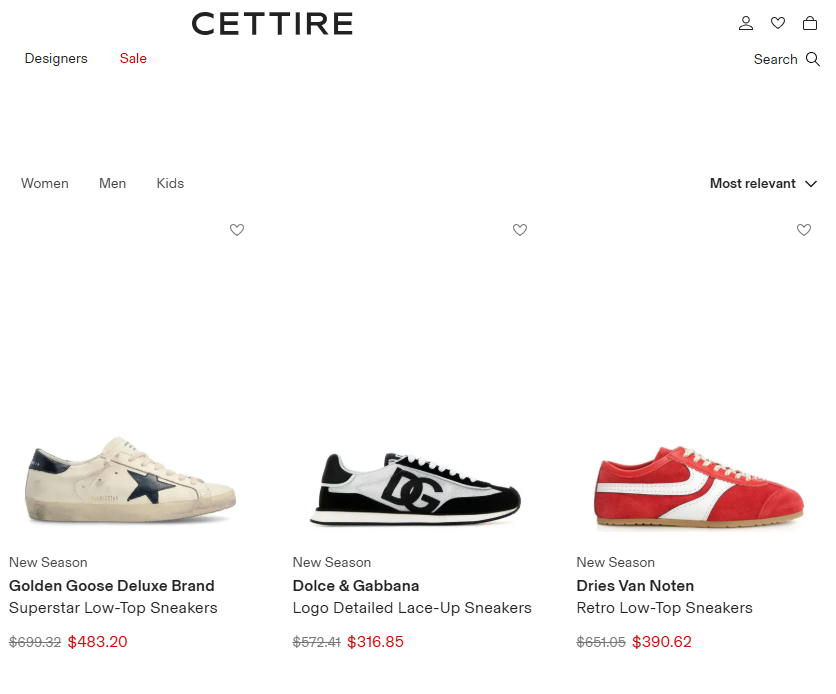Click the CETTIRE logo
Viewport: 836px width, 694px height.
(x=272, y=24)
